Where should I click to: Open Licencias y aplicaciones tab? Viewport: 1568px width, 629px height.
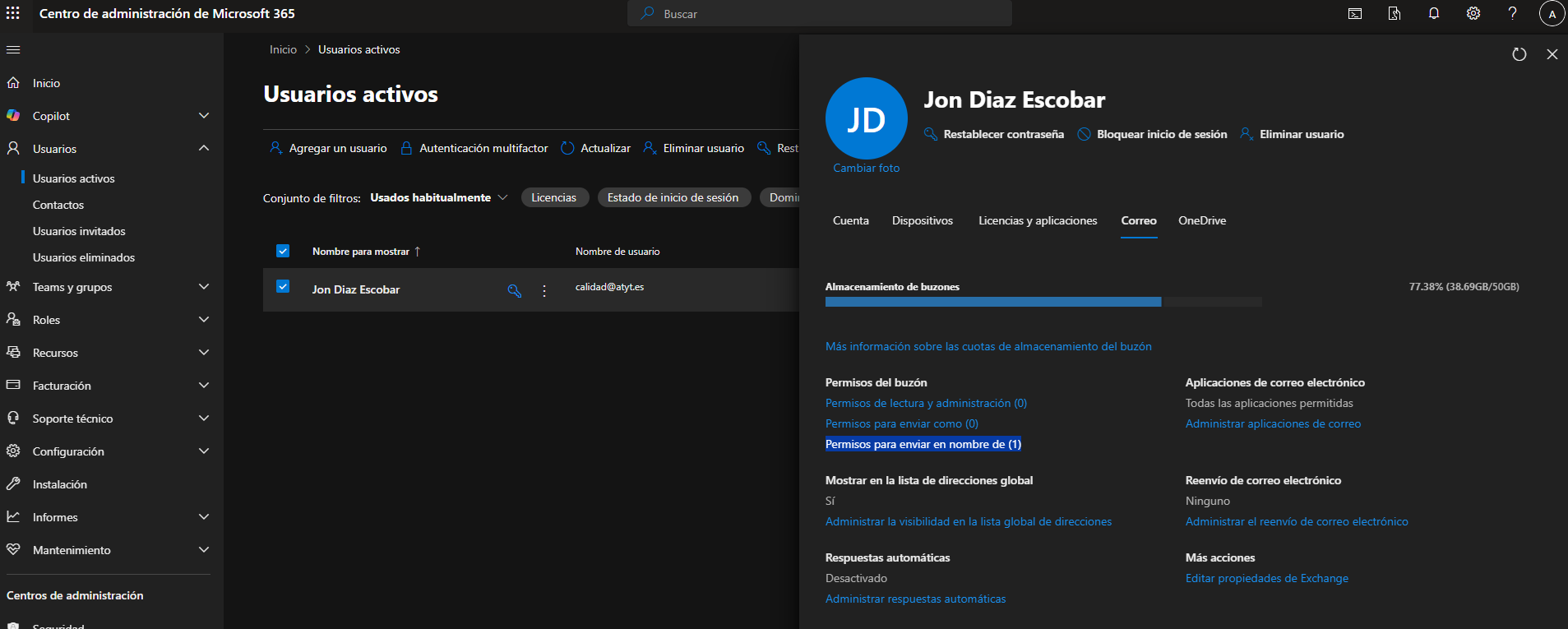pos(1038,220)
